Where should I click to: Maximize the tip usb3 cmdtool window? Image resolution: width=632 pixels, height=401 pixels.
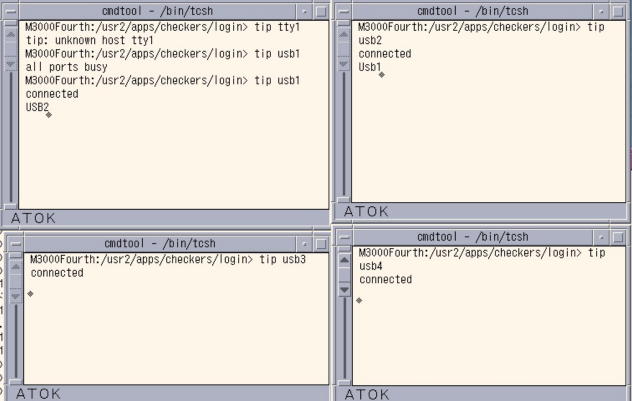coord(321,244)
